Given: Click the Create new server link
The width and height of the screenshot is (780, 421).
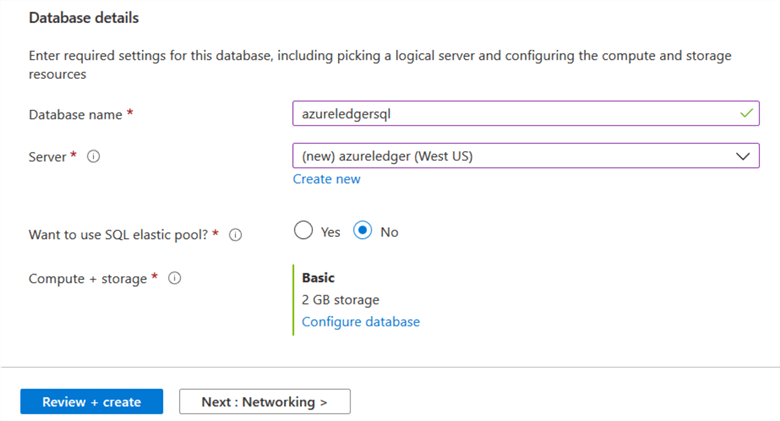Looking at the screenshot, I should click(x=326, y=179).
